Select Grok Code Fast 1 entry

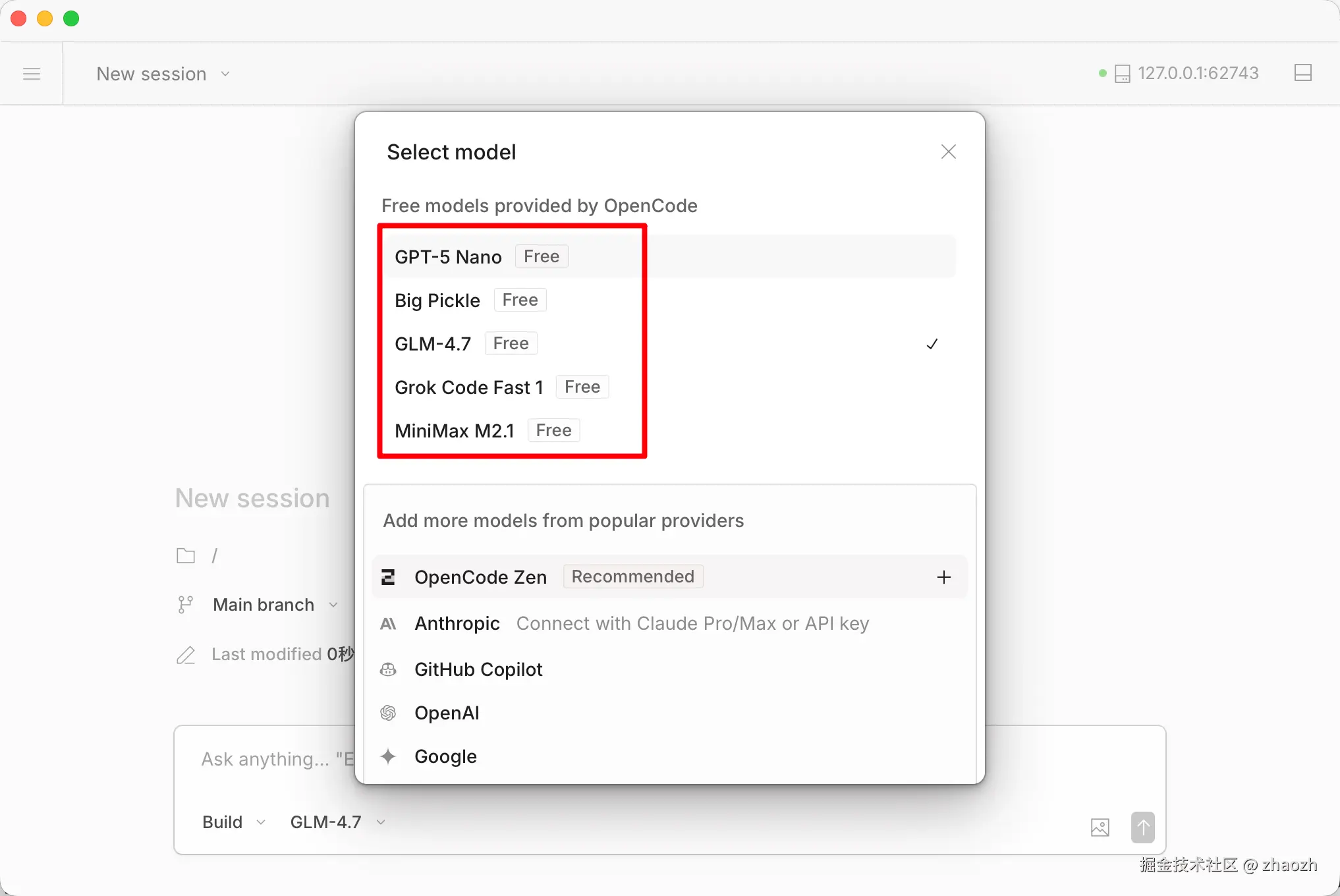pyautogui.click(x=469, y=387)
